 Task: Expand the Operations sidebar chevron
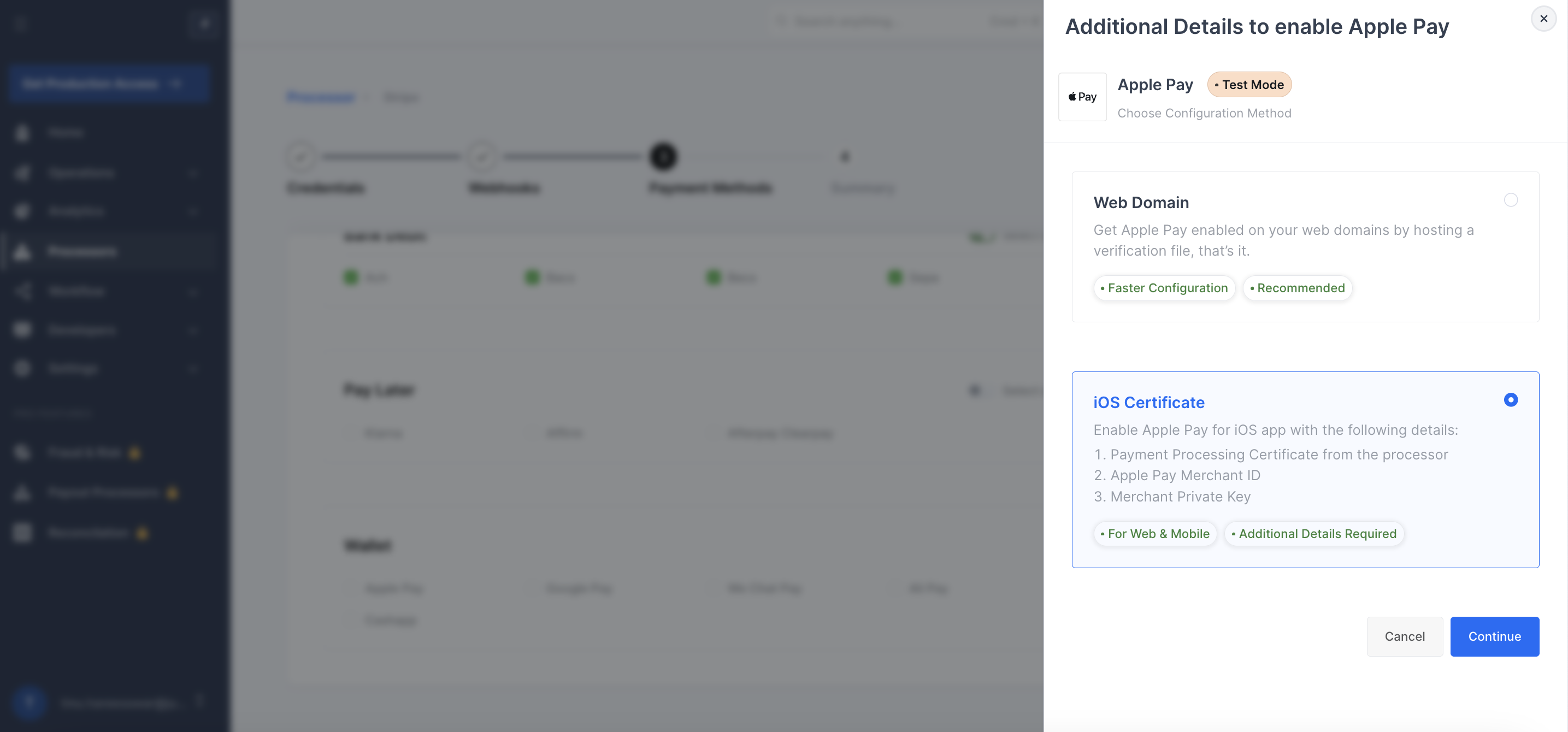click(193, 173)
